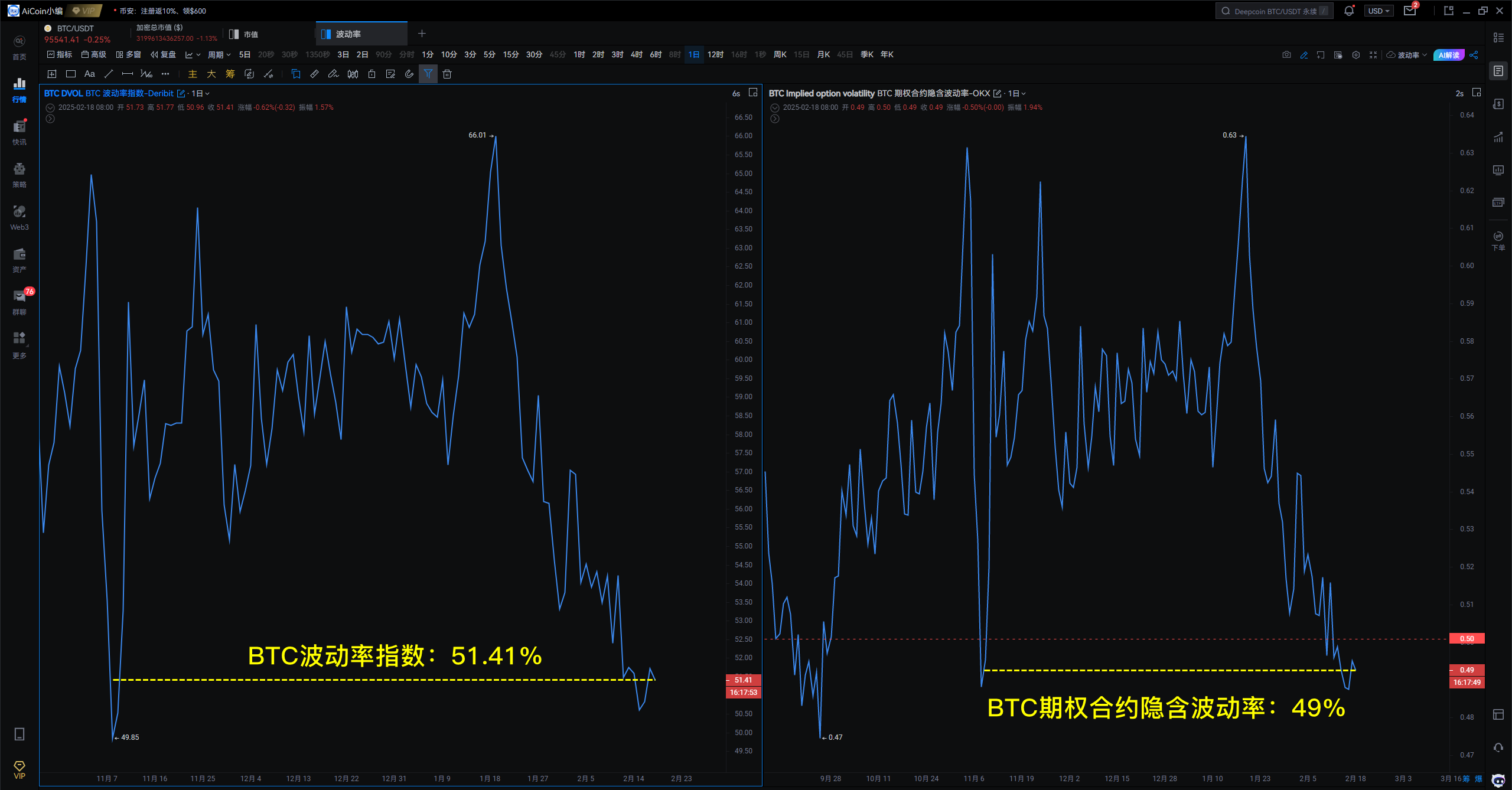Click the 大 large orders indicator icon
Screen dimensions: 1512x790
(x=211, y=74)
